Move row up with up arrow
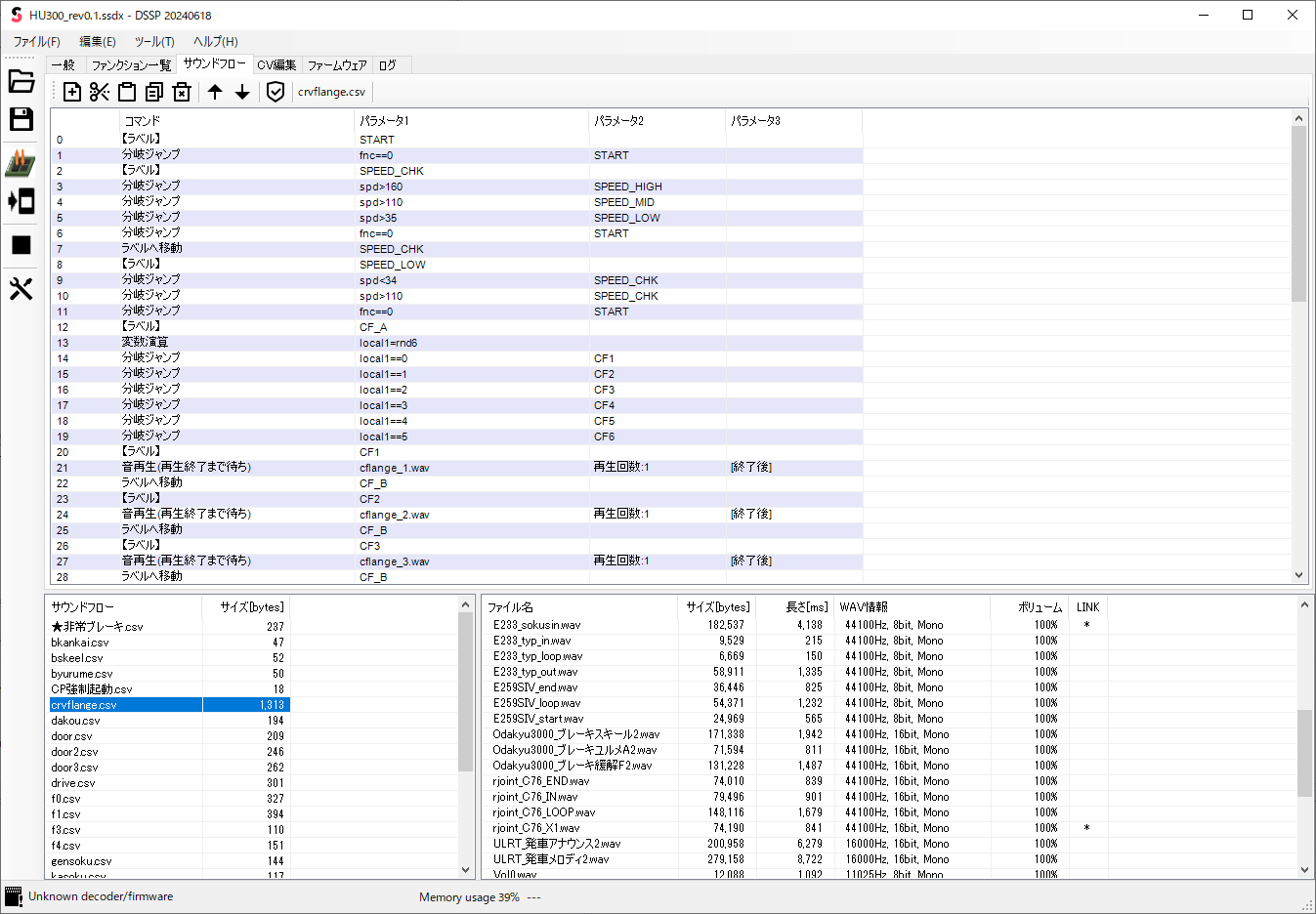Screen dimensions: 1316x914 tap(215, 92)
